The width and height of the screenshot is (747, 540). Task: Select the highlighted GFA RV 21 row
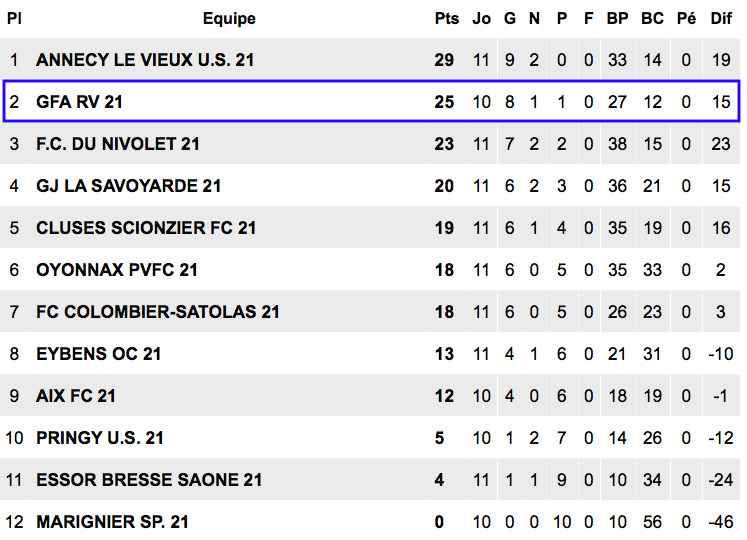click(x=372, y=102)
